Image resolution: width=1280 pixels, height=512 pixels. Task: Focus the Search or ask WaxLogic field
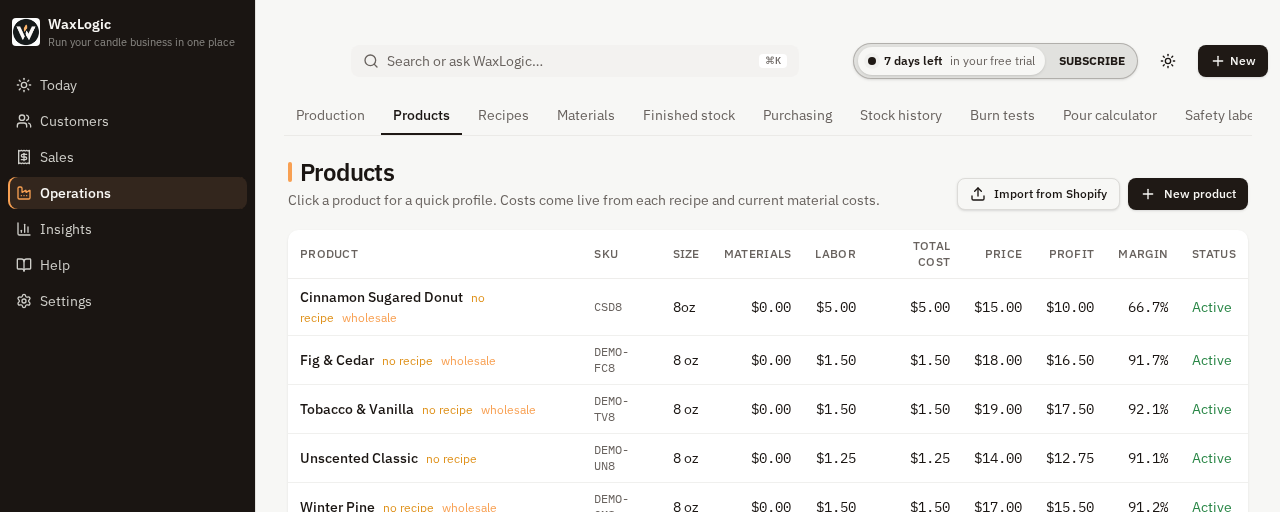coord(574,61)
